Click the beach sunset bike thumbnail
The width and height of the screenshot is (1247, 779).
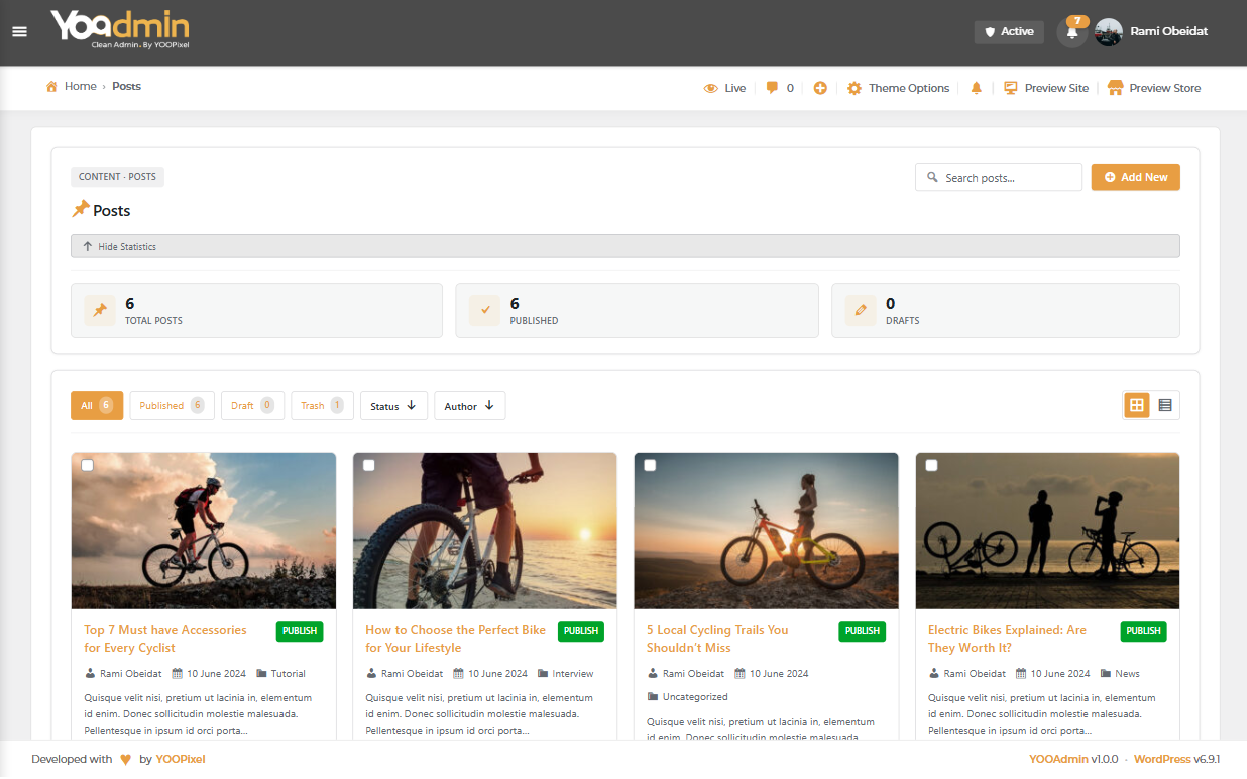[x=485, y=531]
